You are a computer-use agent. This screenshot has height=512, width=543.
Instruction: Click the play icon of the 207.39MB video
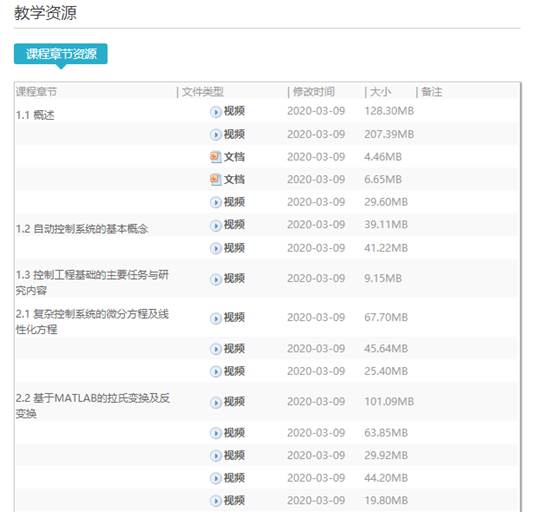tap(215, 134)
